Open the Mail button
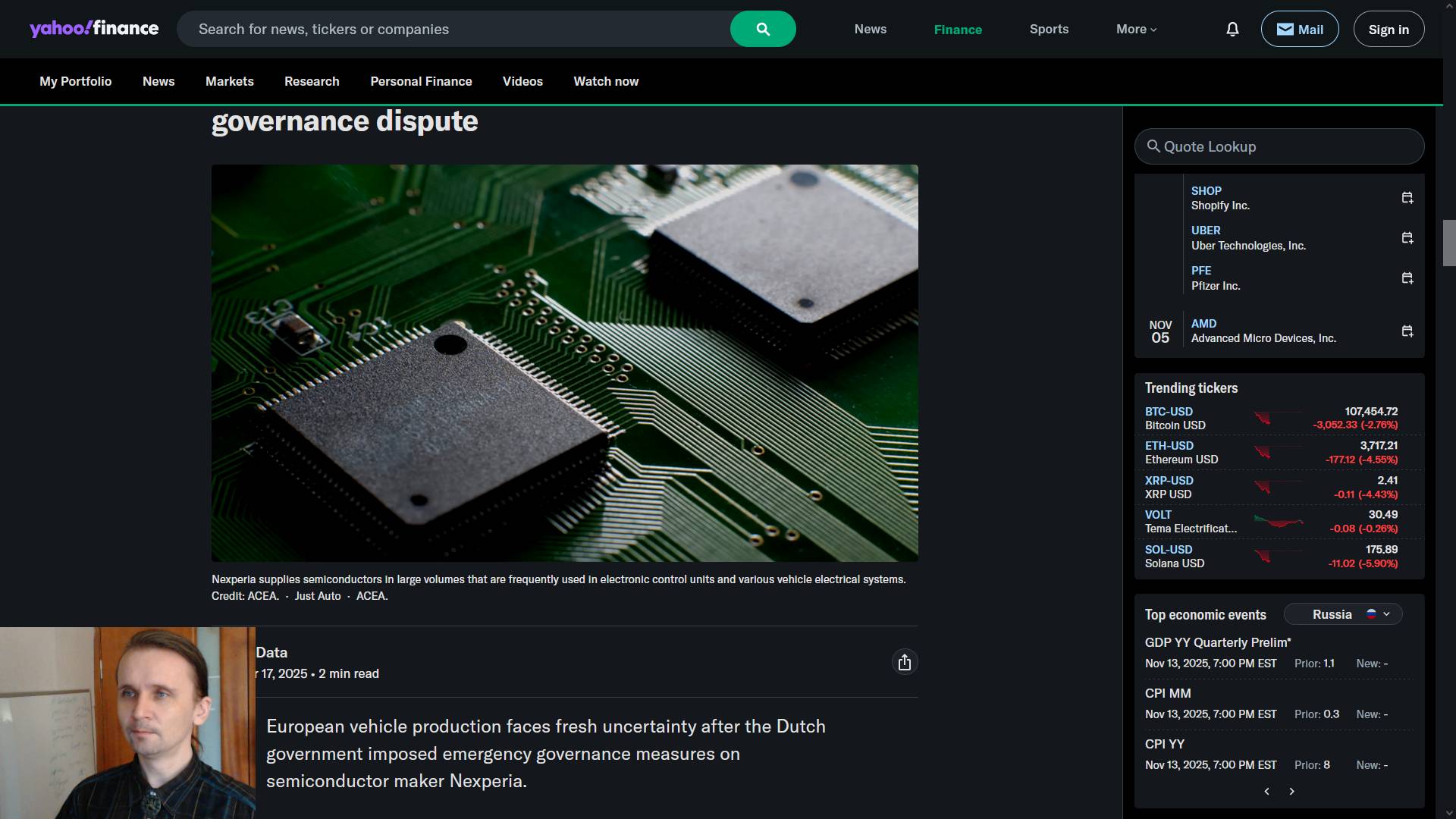 [x=1300, y=29]
